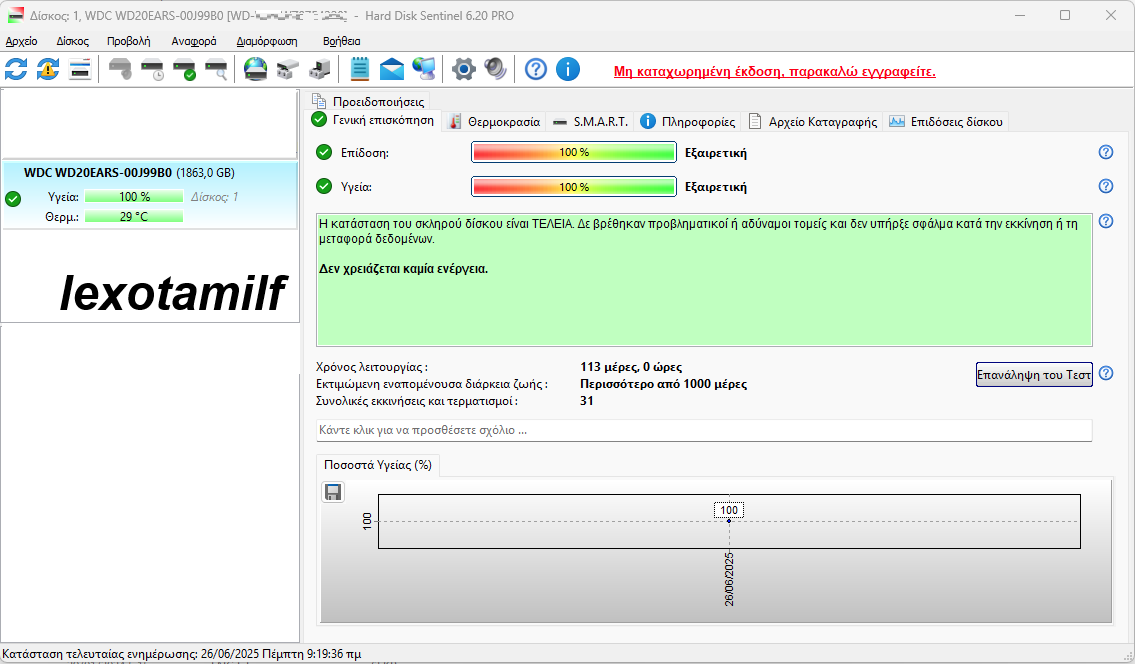
Task: Open the Αναφορά menu
Action: click(x=193, y=41)
